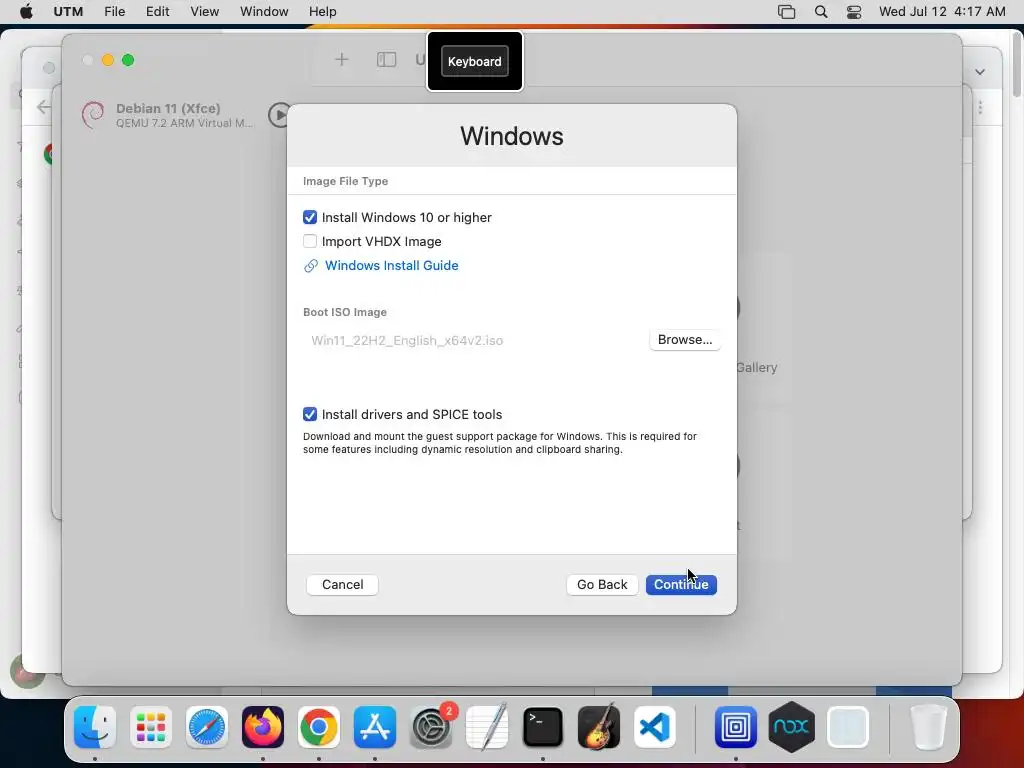
Task: Click the plus icon in the UTM toolbar
Action: click(x=342, y=60)
